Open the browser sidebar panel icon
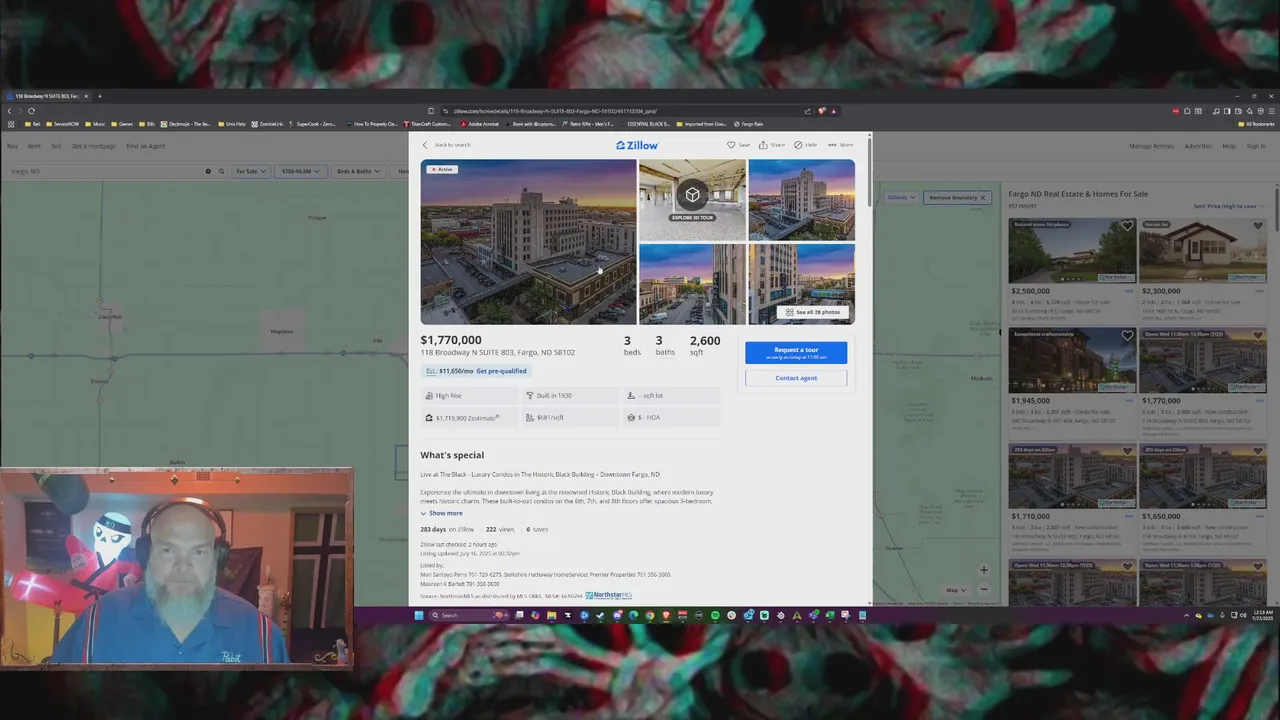 (x=1226, y=111)
